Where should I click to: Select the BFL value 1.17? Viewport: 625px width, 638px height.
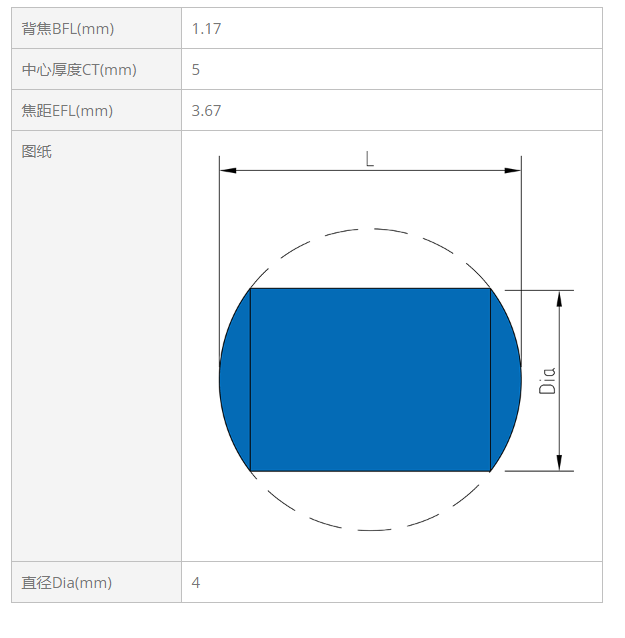click(206, 29)
